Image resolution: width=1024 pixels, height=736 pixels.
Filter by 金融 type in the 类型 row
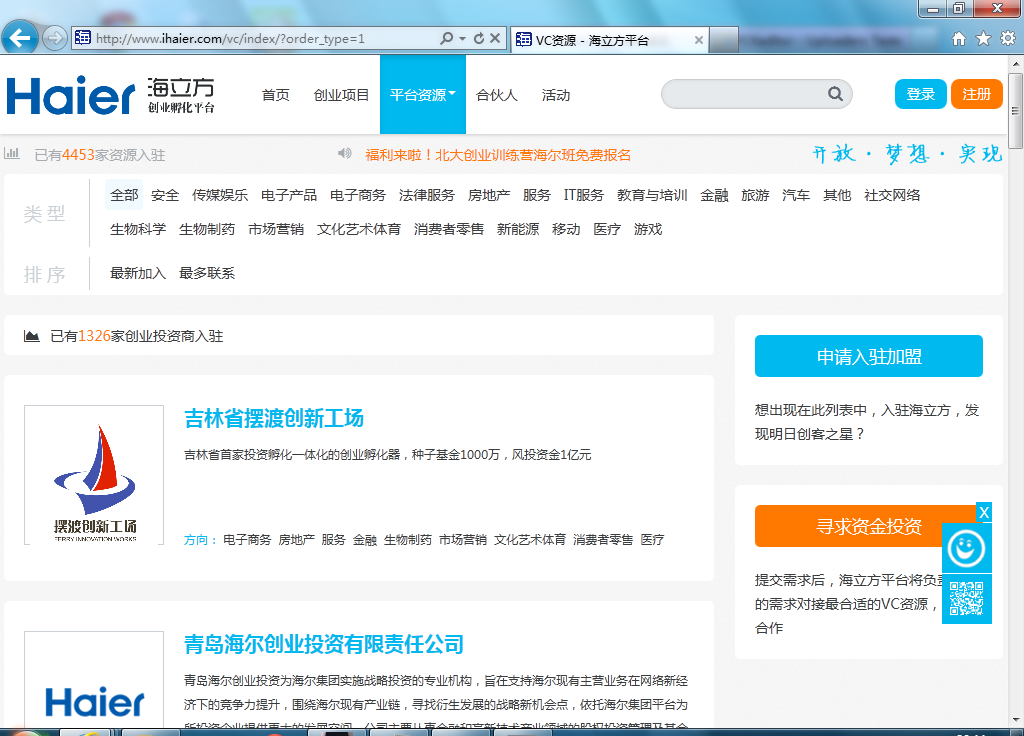tap(714, 195)
